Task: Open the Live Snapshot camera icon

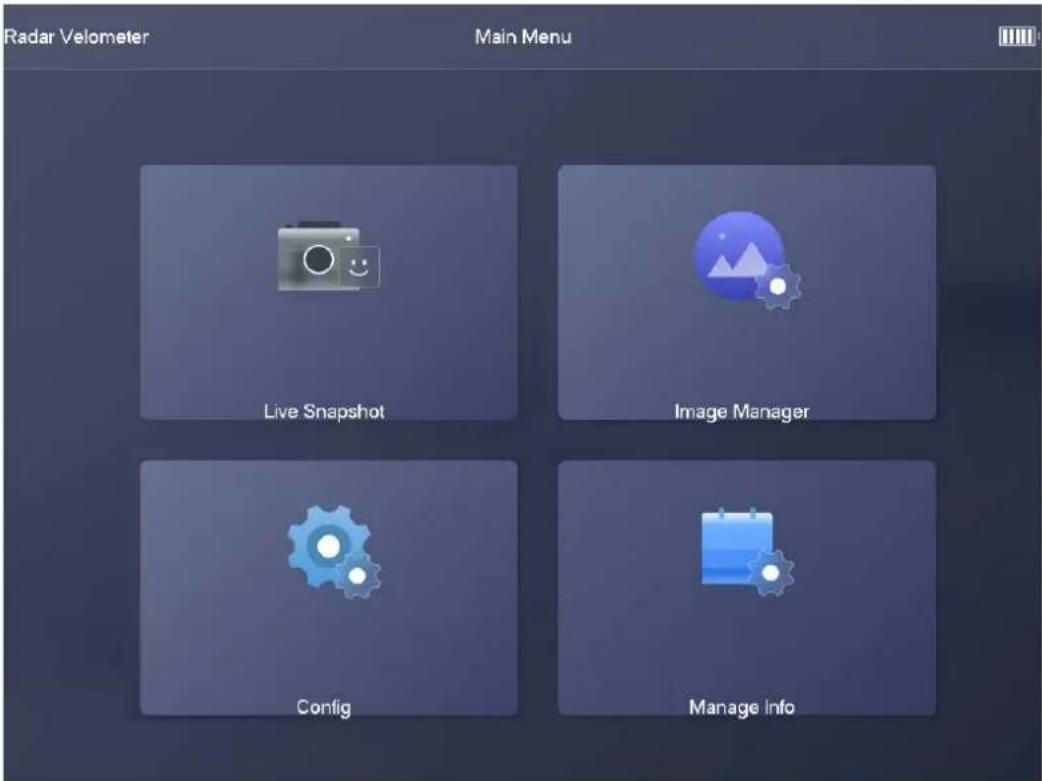Action: [328, 257]
